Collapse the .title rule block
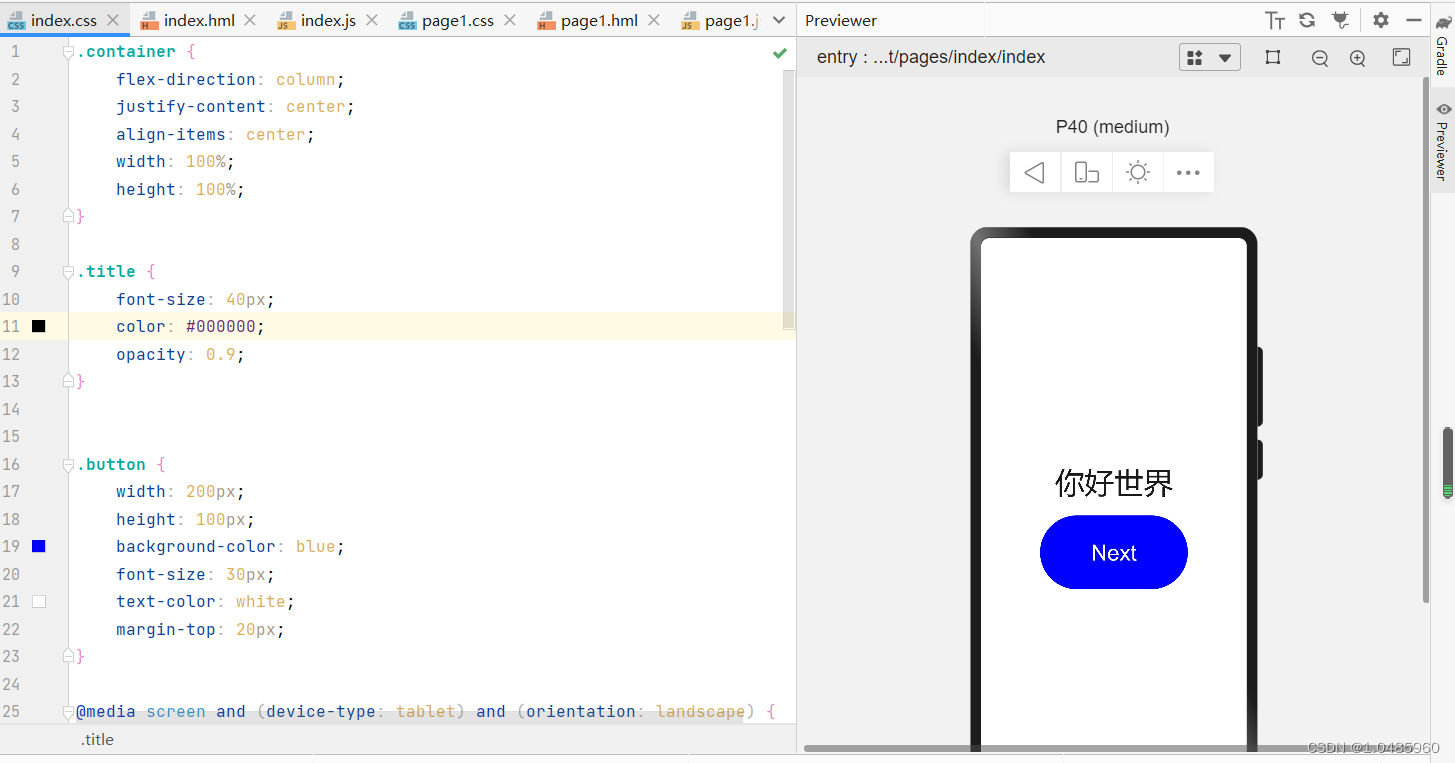The width and height of the screenshot is (1455, 763). pyautogui.click(x=68, y=272)
